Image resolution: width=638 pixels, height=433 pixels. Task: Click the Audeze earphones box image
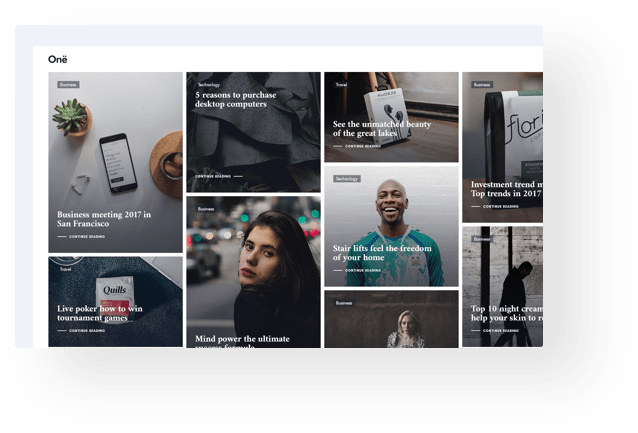[391, 117]
